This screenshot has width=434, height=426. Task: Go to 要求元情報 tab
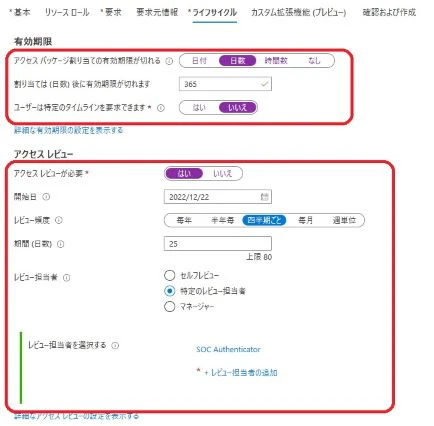pos(157,12)
